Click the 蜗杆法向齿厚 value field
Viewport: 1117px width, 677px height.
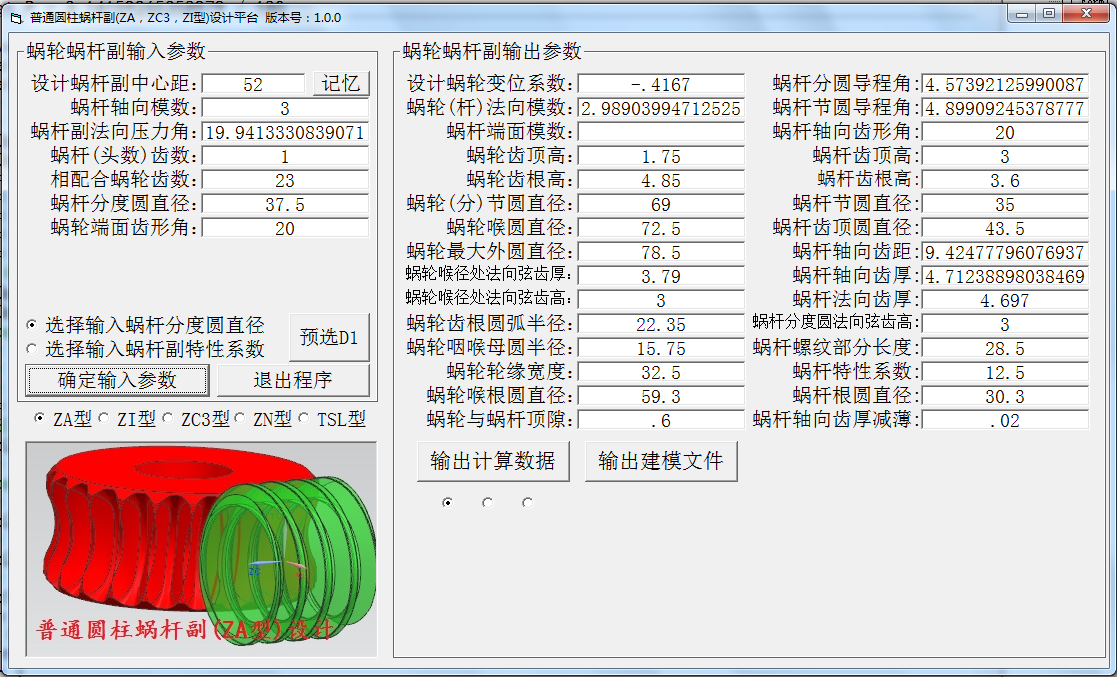click(x=1005, y=300)
